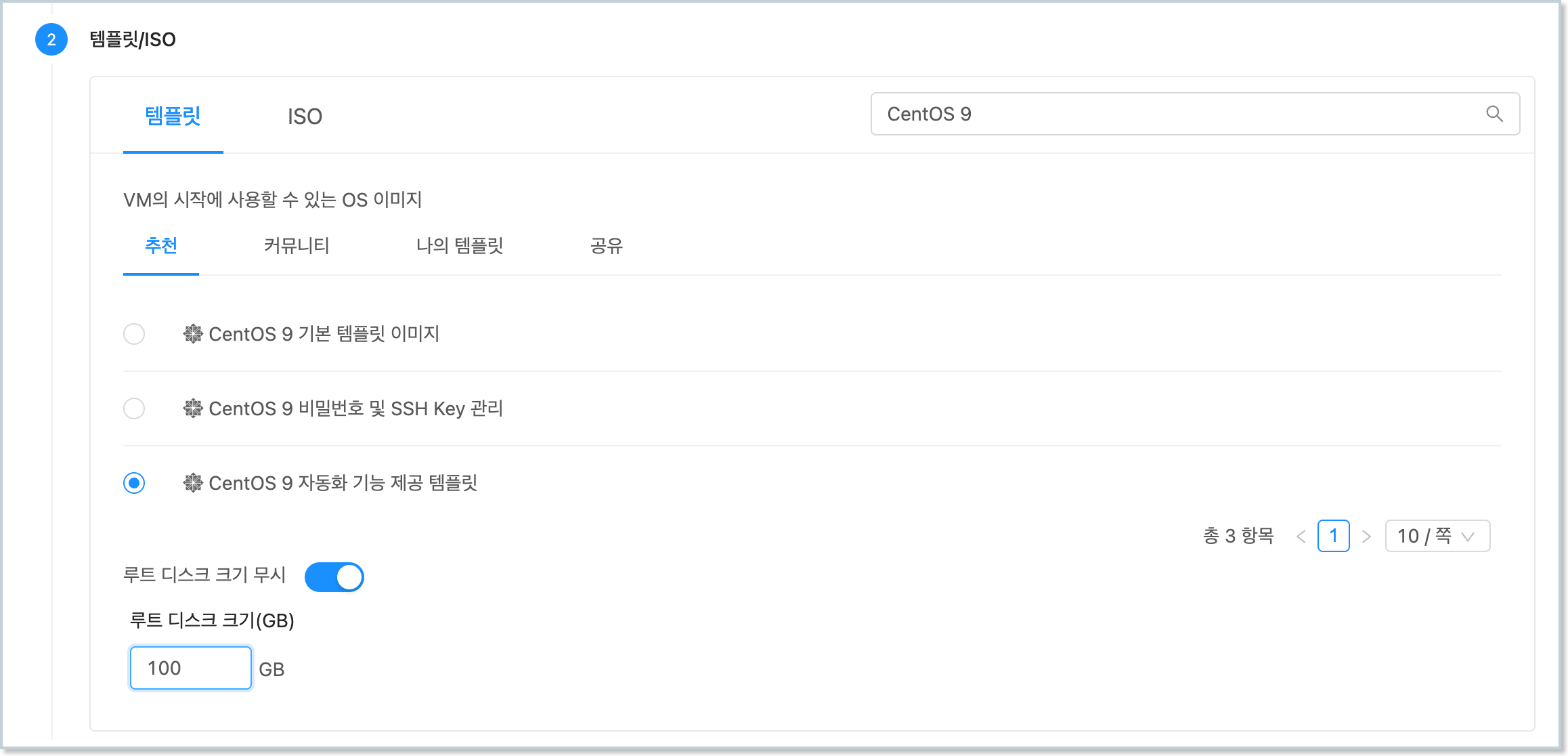Screen dimensions: 1568x756
Task: Open the 커뮤니티 template tab
Action: coord(296,246)
